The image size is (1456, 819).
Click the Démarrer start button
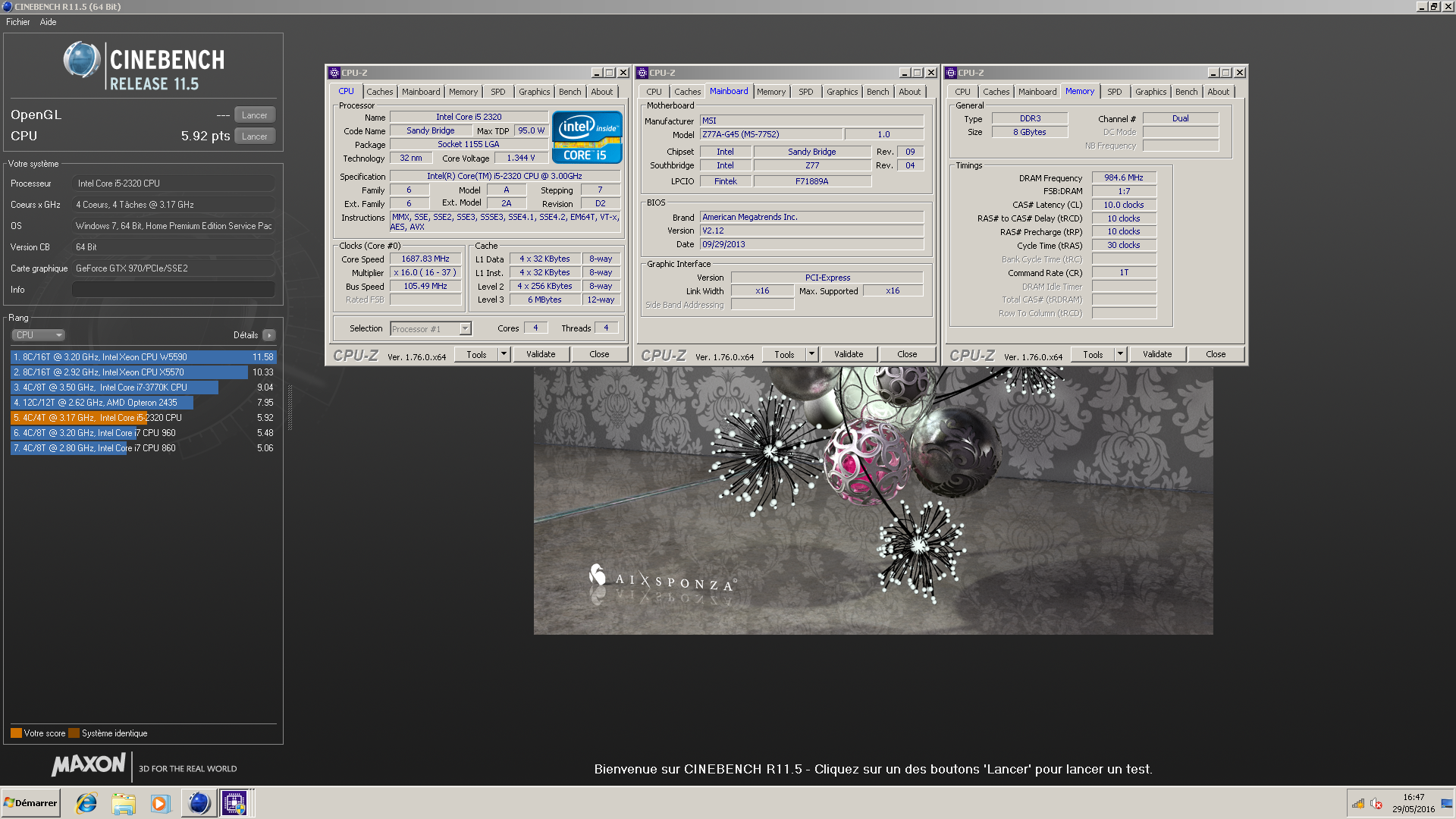tap(30, 803)
